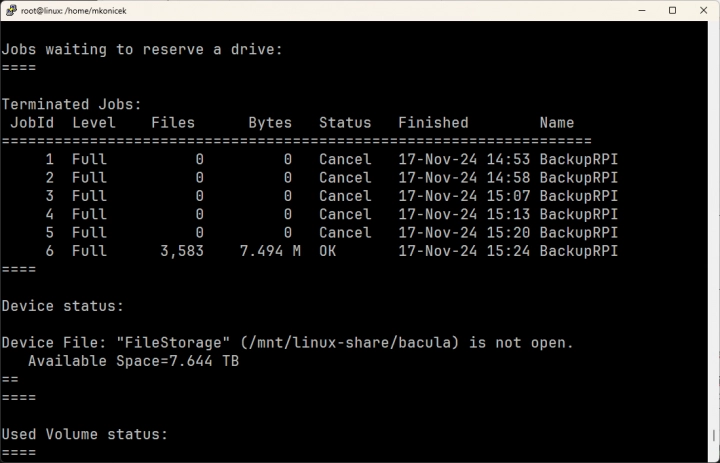Click the Name column header

tap(557, 123)
